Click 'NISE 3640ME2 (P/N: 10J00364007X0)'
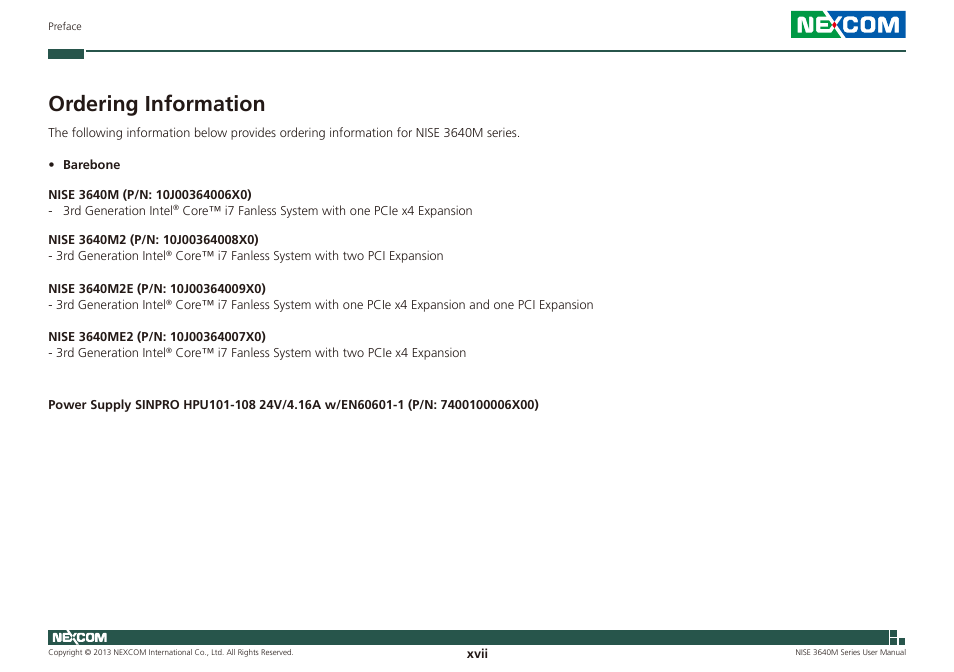This screenshot has width=954, height=672. pyautogui.click(x=157, y=337)
